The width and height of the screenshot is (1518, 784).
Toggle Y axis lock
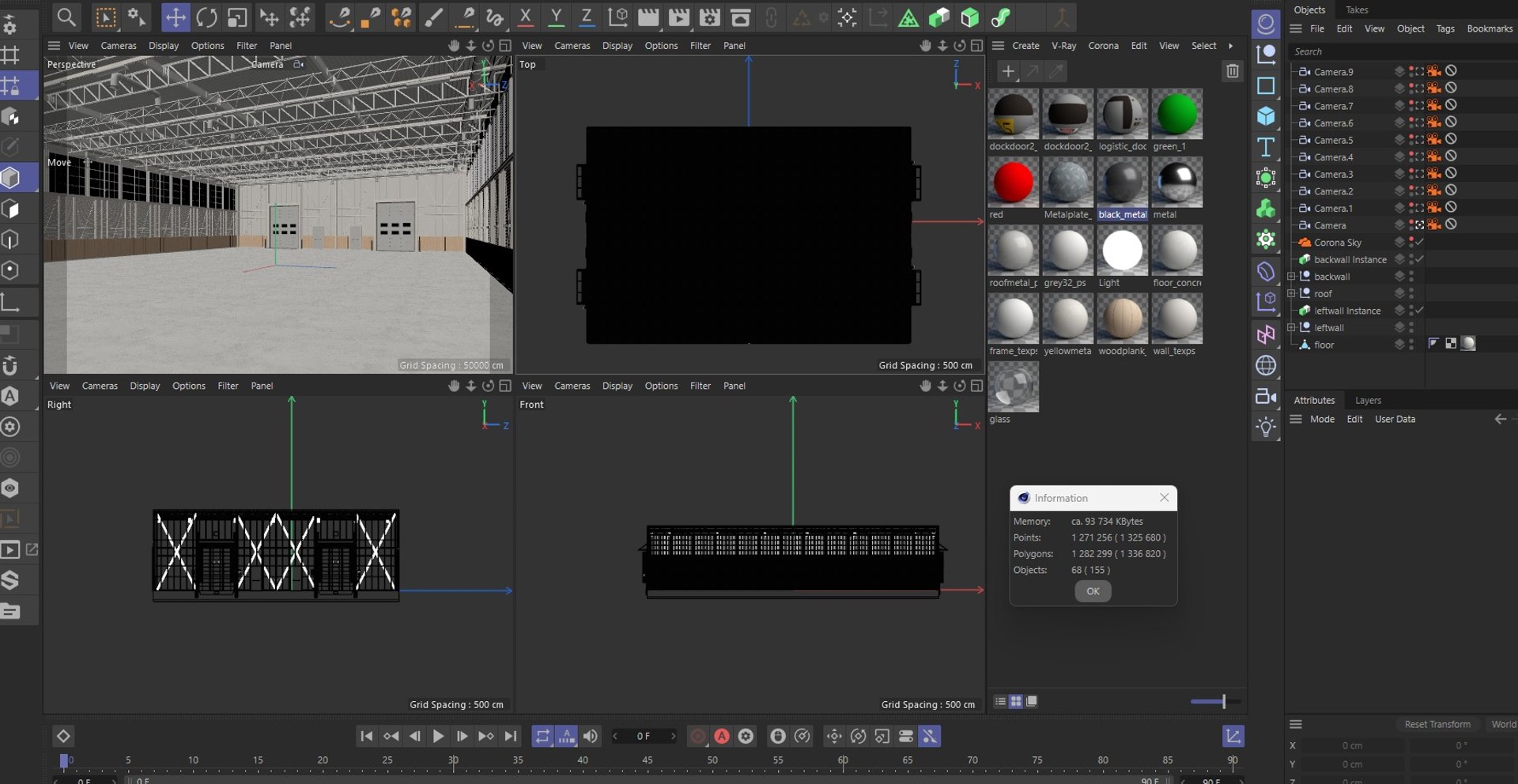click(556, 17)
